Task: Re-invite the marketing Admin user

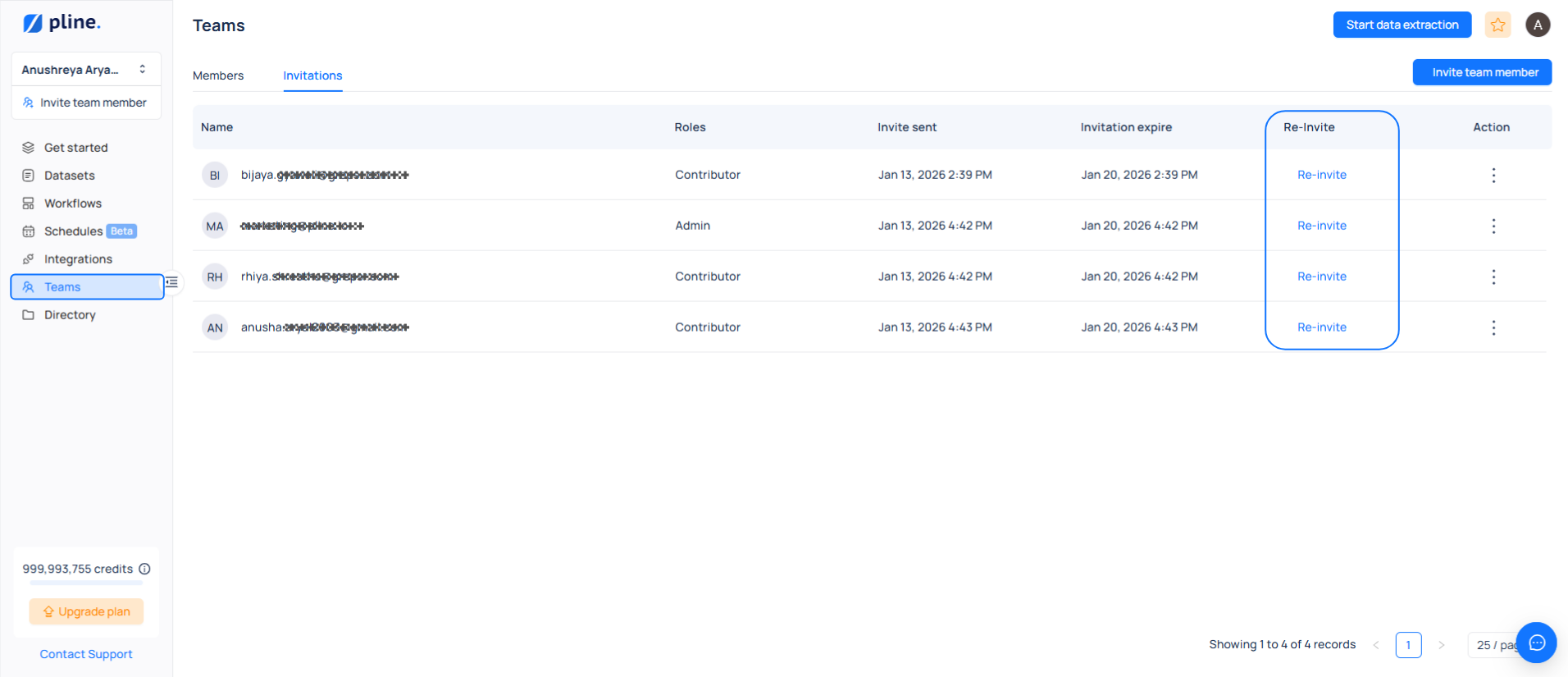Action: [1321, 226]
